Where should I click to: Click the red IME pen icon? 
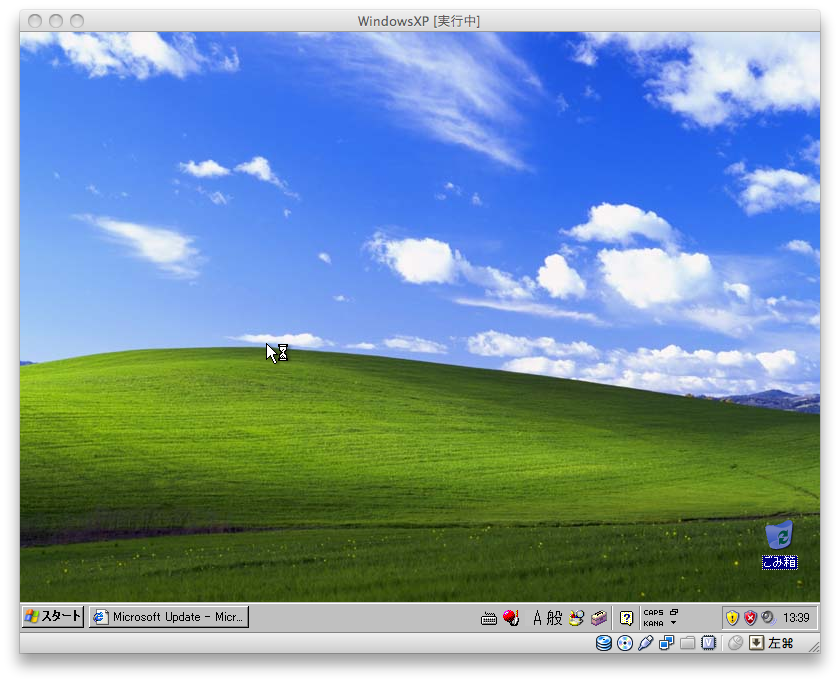pos(511,618)
